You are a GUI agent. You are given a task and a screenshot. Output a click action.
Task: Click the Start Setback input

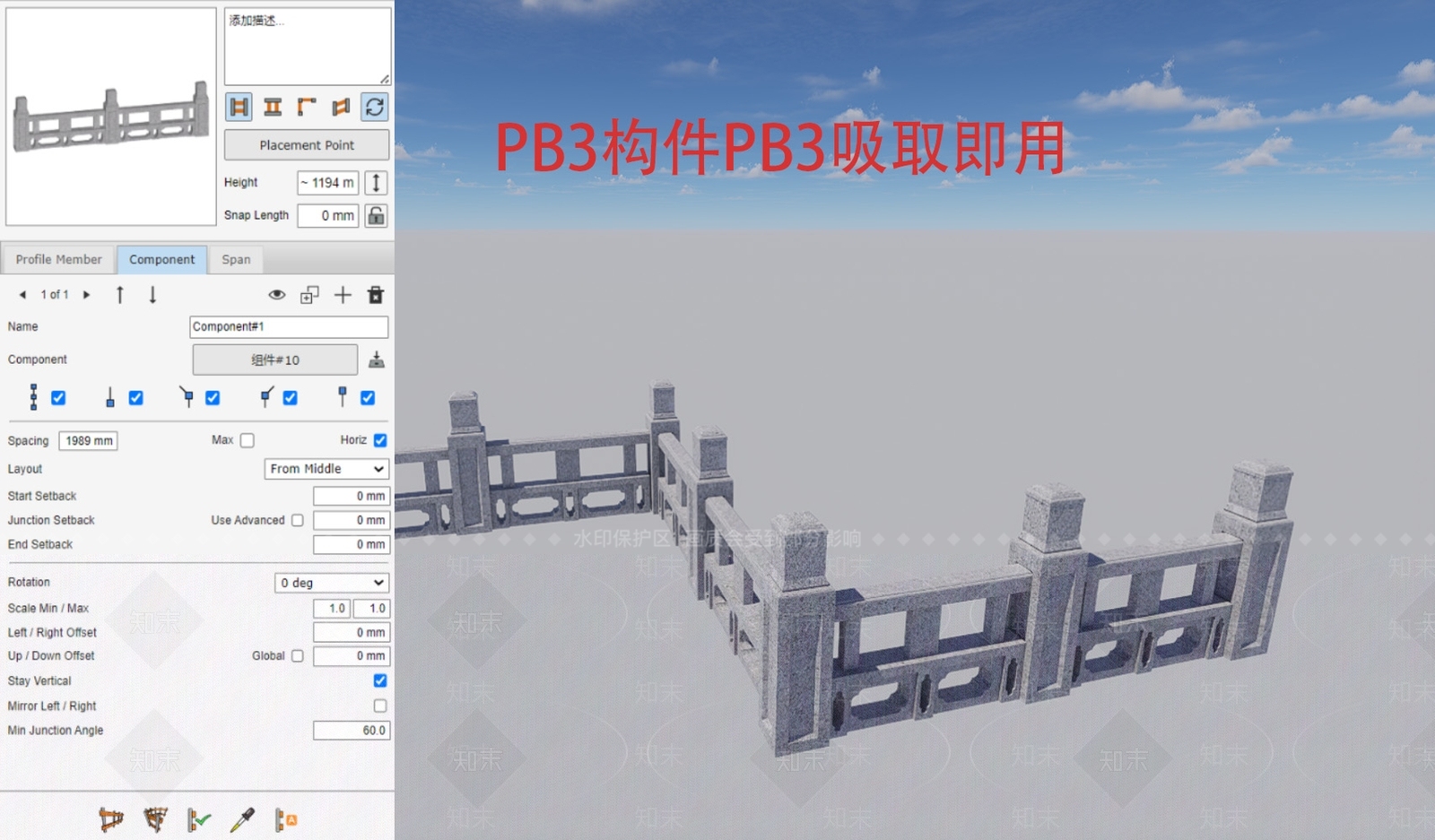[x=352, y=496]
